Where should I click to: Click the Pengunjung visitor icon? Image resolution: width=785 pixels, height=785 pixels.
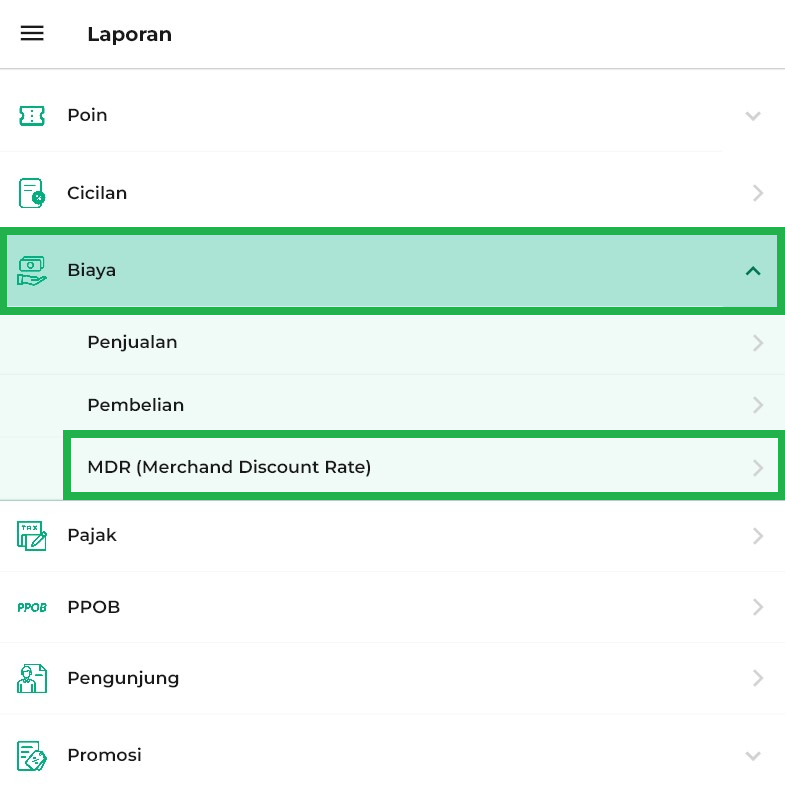(x=32, y=678)
